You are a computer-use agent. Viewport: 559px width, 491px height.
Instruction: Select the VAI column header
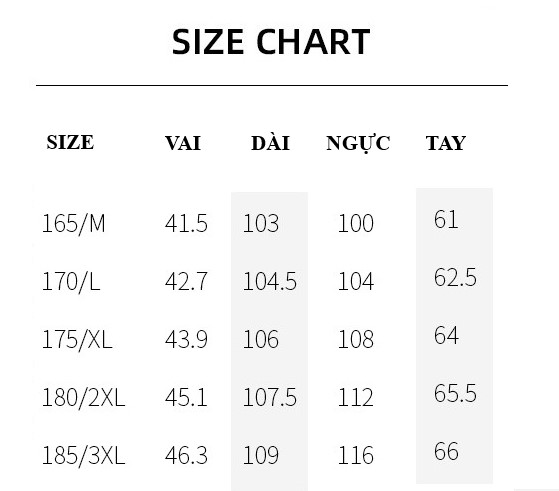tap(183, 143)
